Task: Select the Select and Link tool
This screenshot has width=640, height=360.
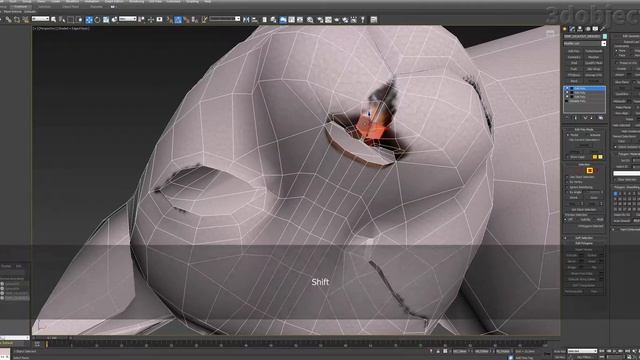Action: (9, 19)
